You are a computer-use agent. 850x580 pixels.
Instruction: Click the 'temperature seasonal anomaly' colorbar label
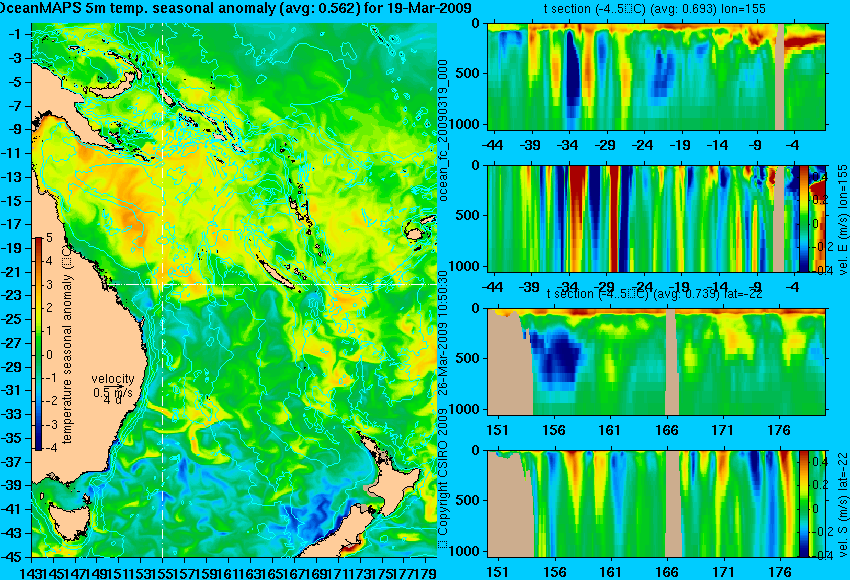67,345
